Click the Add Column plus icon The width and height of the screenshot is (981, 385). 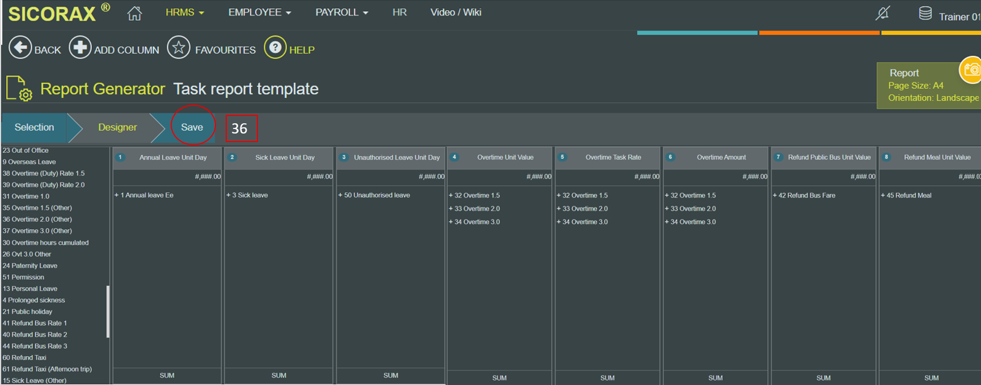80,48
